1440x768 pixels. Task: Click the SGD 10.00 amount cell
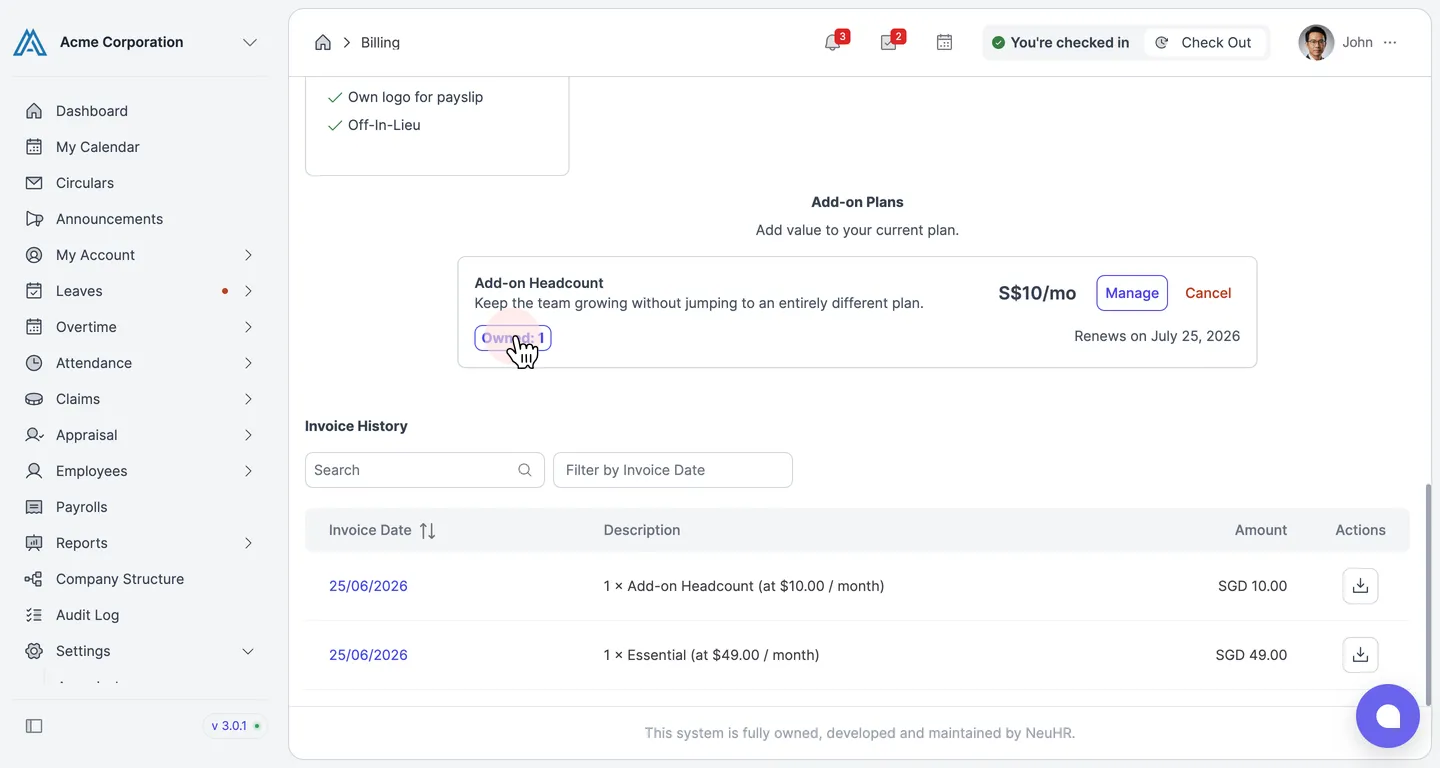tap(1252, 586)
